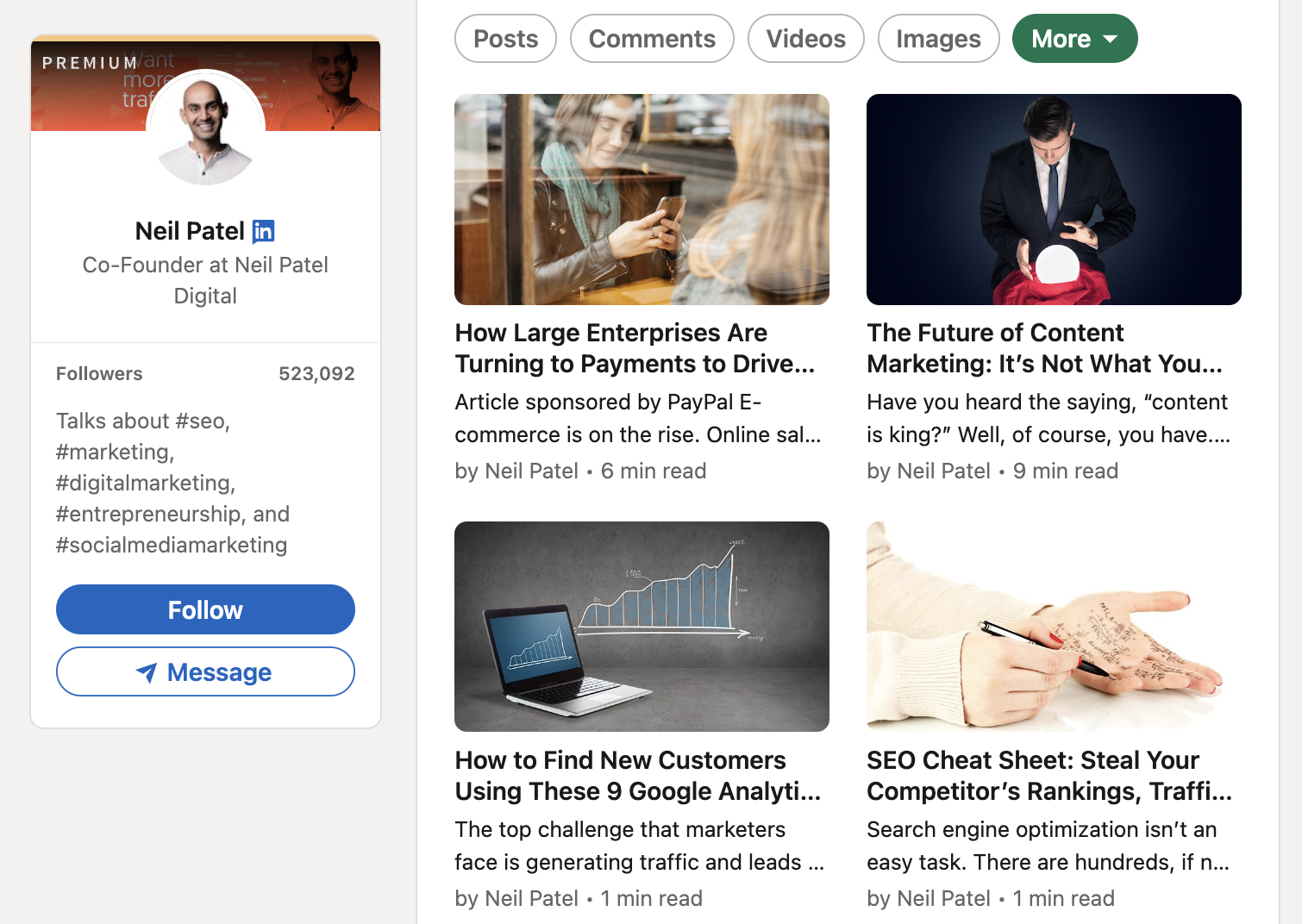Open "How to Find New Customers" article
This screenshot has width=1302, height=924.
(x=637, y=776)
